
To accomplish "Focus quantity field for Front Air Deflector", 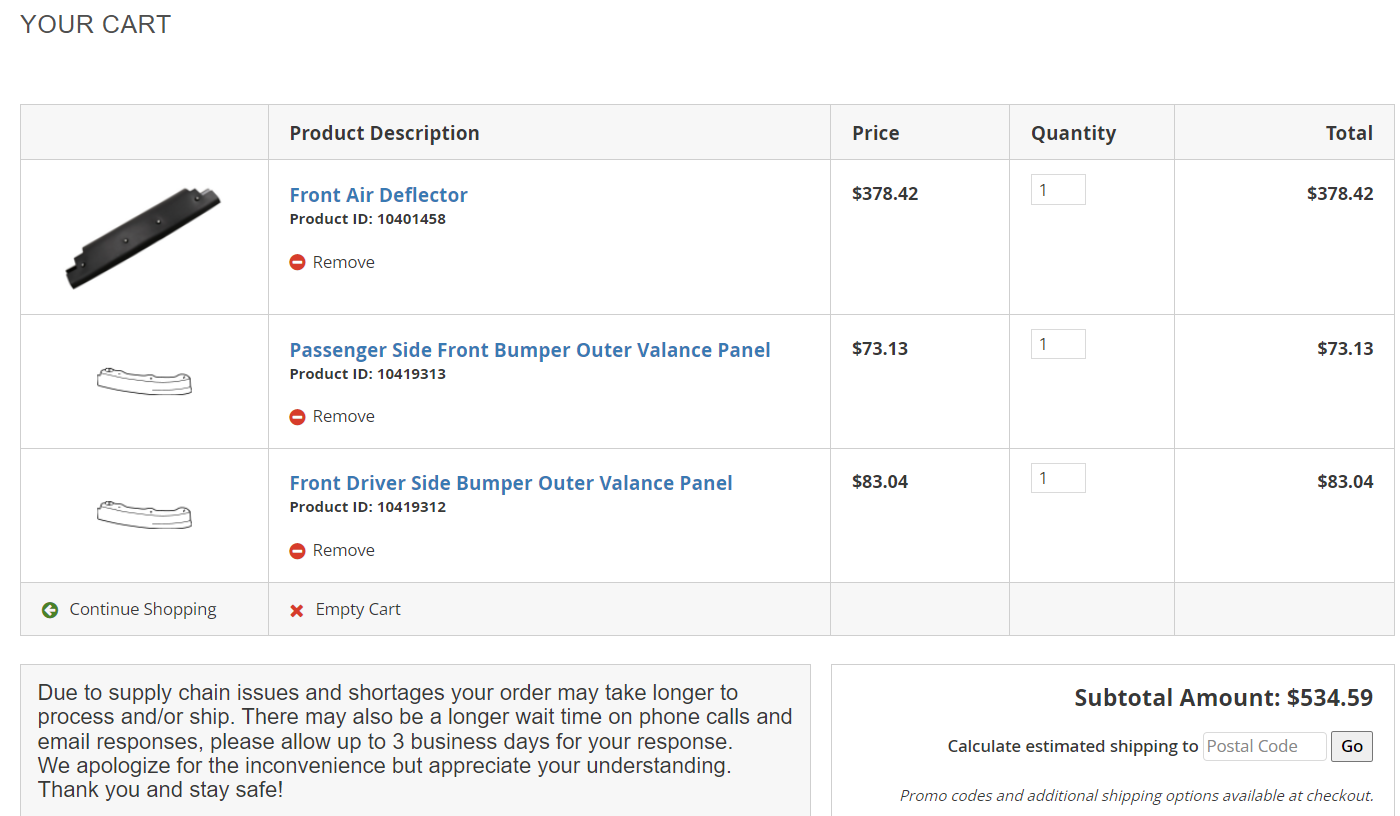I will pos(1057,190).
